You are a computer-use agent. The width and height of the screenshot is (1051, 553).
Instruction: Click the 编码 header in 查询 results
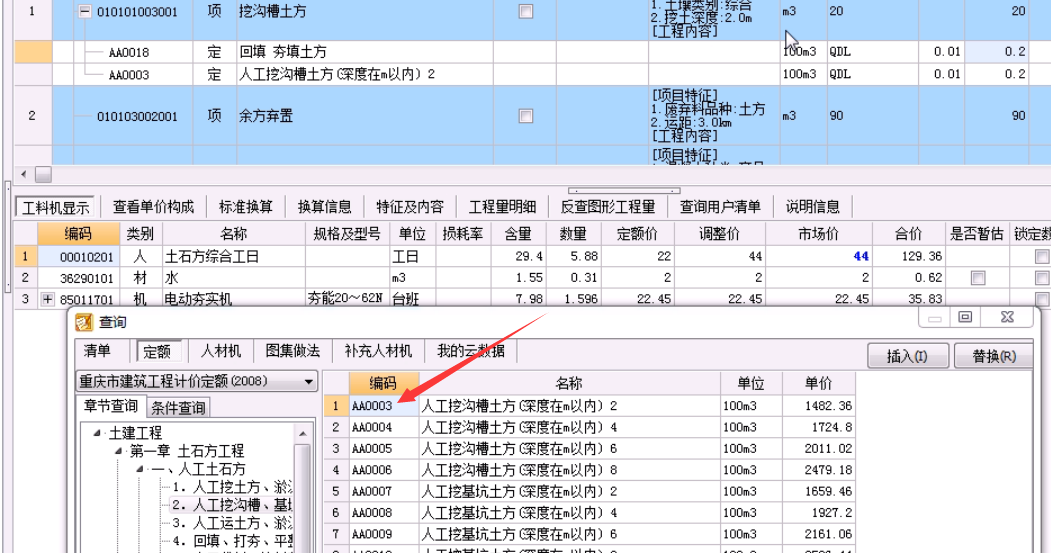[x=383, y=383]
